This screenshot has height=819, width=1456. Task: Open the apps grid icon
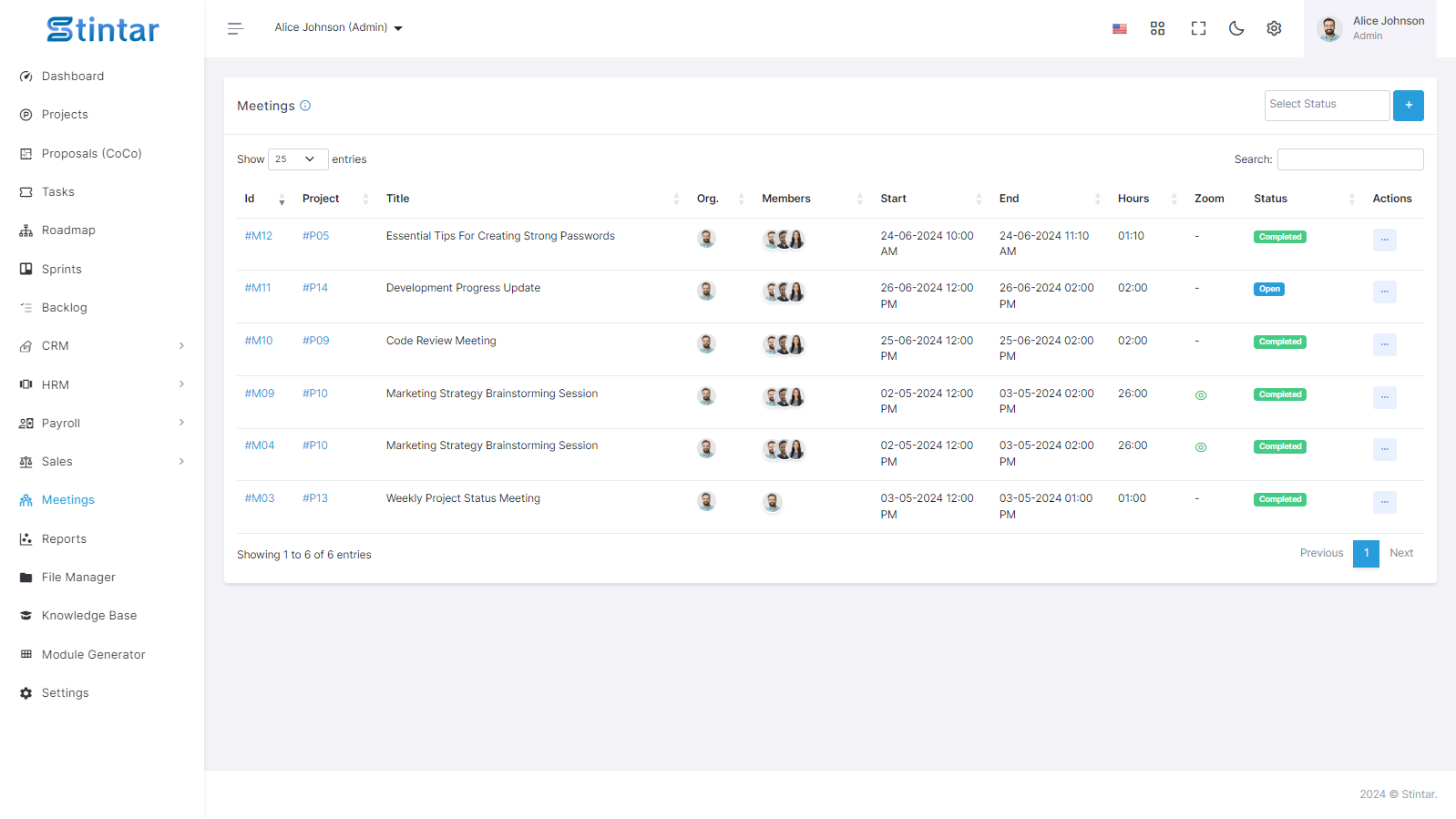tap(1157, 28)
